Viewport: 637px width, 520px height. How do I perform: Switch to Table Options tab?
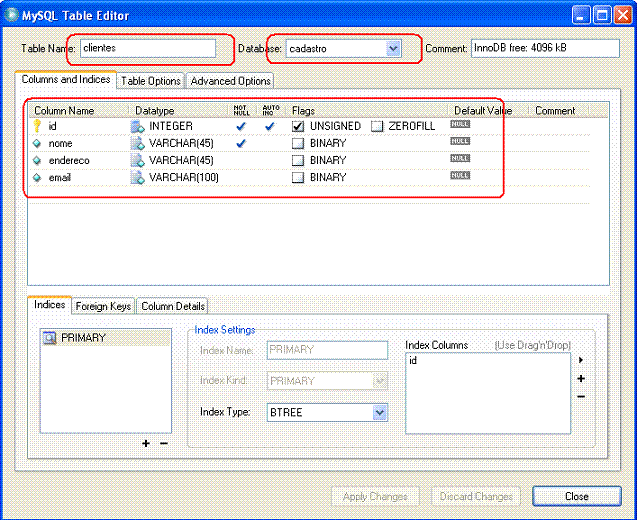tap(151, 81)
